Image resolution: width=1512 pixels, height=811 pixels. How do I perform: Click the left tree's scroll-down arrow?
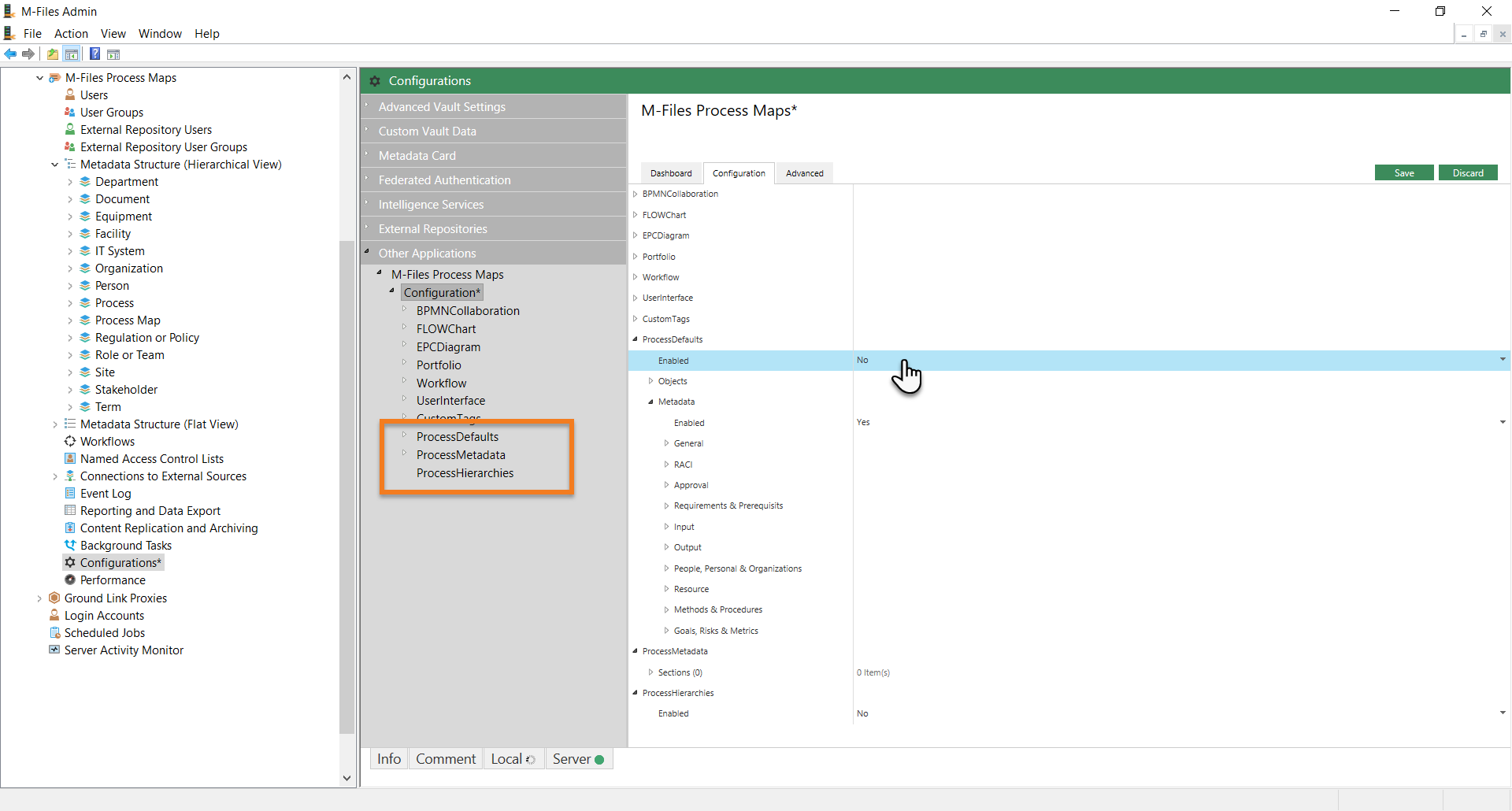pyautogui.click(x=346, y=778)
